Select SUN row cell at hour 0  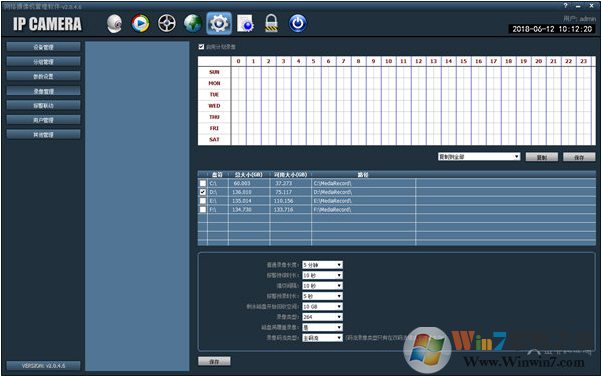[x=238, y=72]
